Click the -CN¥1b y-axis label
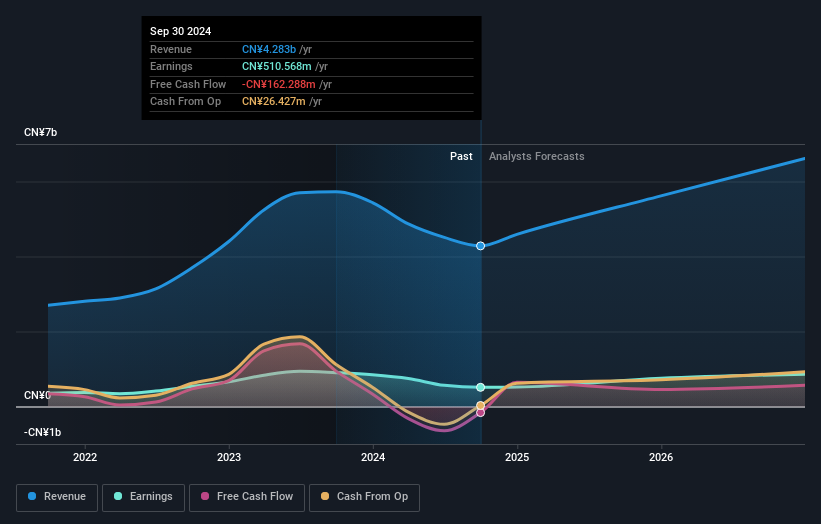Viewport: 821px width, 524px height. [42, 432]
